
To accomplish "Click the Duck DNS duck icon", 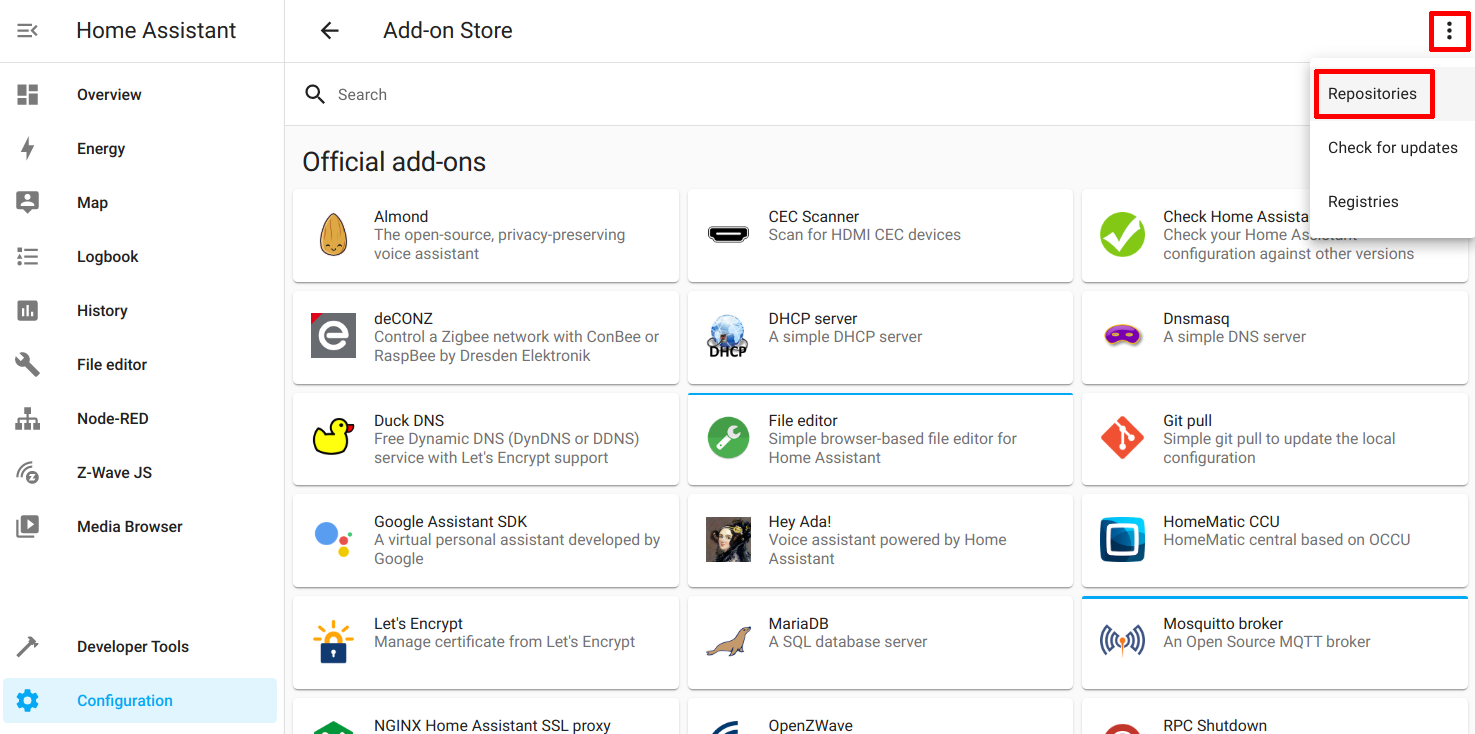I will point(333,437).
